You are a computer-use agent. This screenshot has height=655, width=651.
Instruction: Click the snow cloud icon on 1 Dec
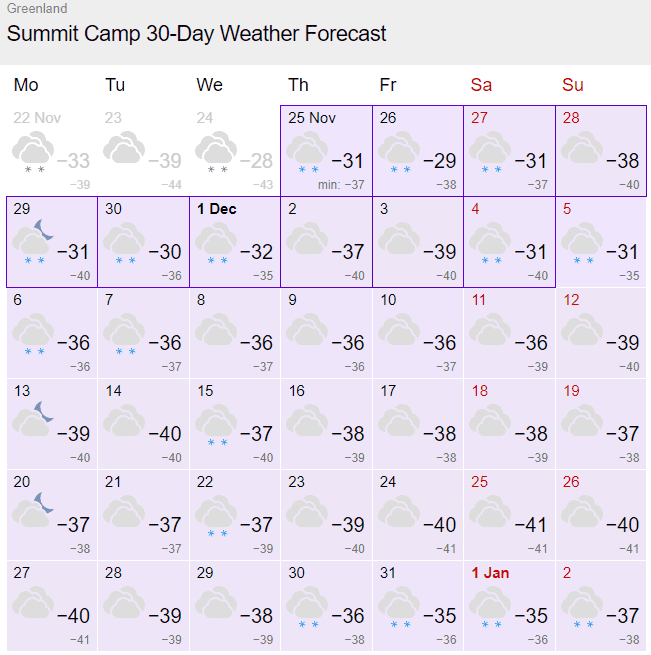coord(216,243)
